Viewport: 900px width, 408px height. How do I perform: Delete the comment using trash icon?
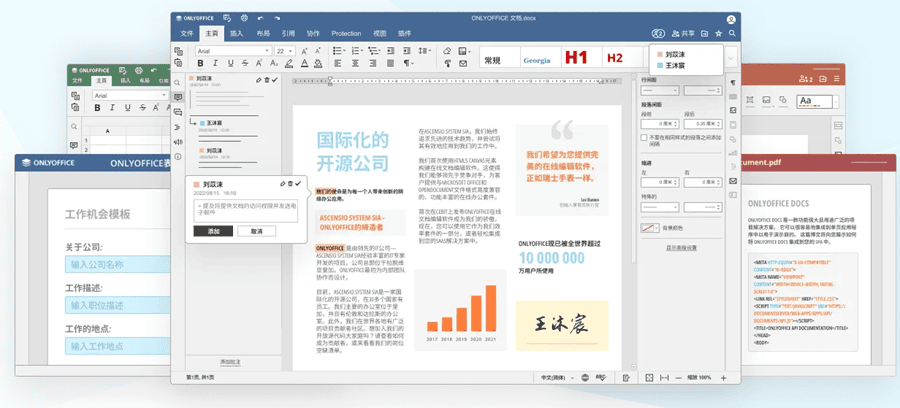[290, 184]
